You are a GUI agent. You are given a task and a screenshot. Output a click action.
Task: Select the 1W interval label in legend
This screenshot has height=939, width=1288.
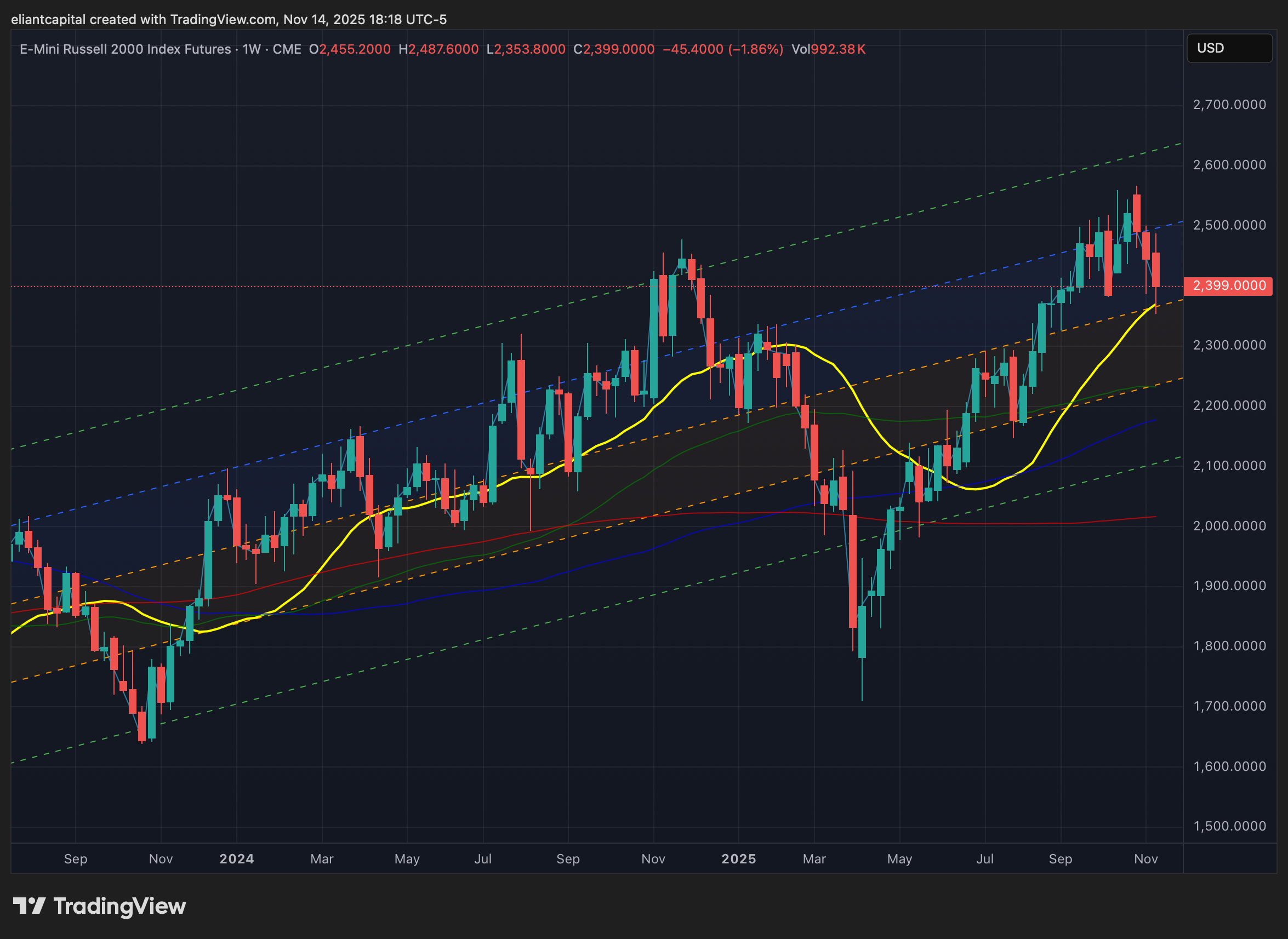252,49
